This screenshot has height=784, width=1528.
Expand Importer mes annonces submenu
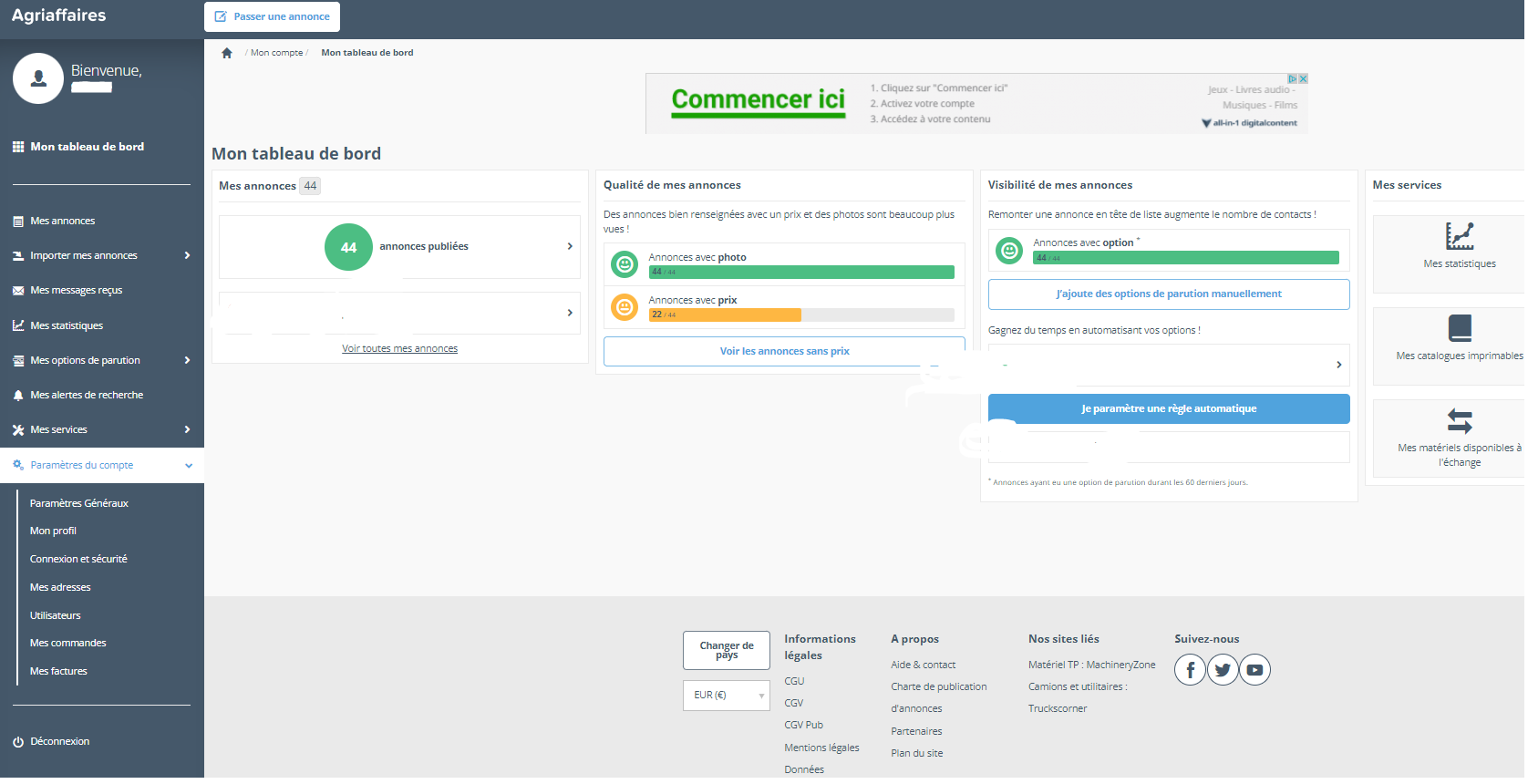pyautogui.click(x=187, y=256)
